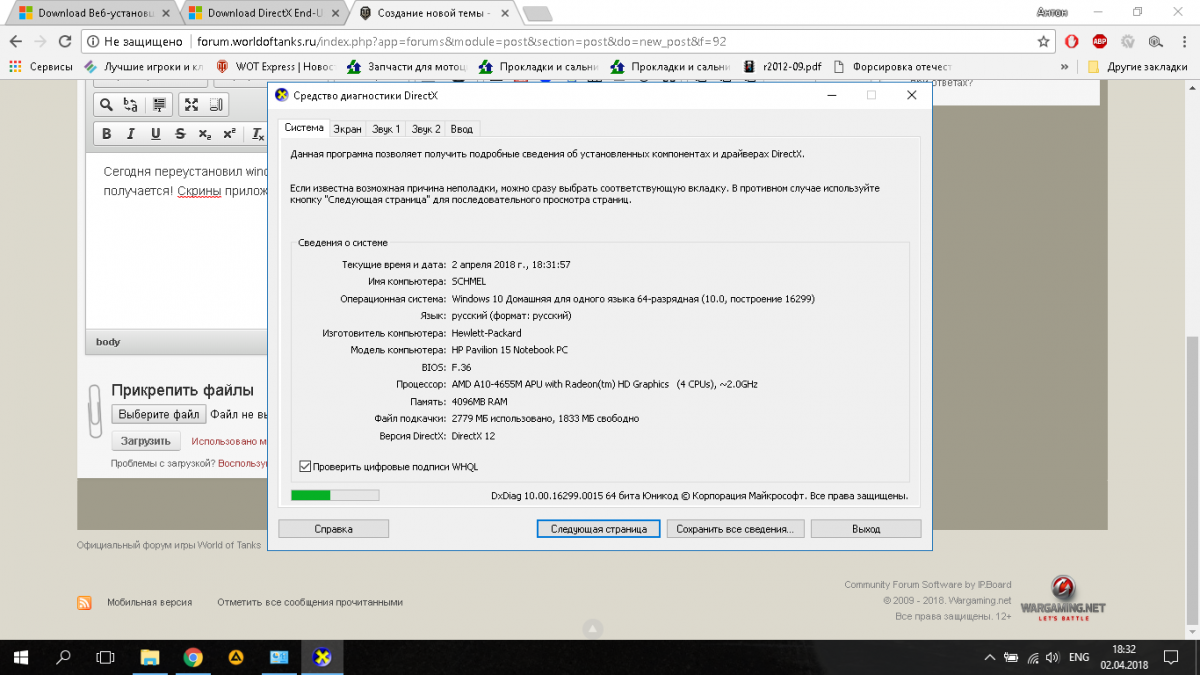This screenshot has width=1200, height=675.
Task: Click the 'Выберите файл' button
Action: pyautogui.click(x=158, y=414)
